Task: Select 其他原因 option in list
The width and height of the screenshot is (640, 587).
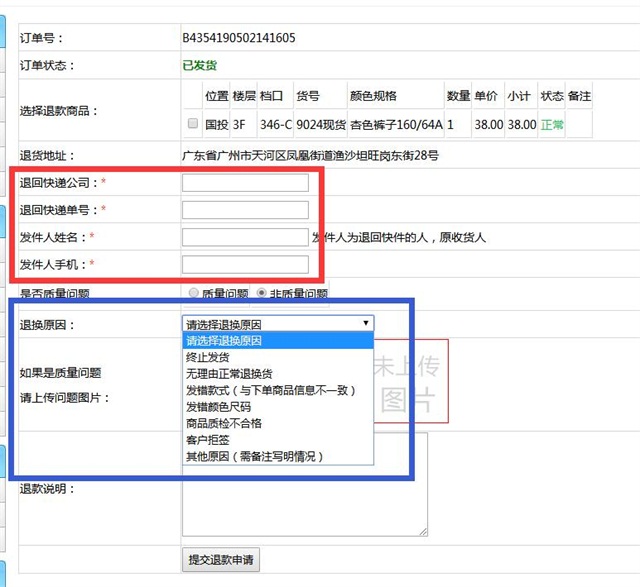Action: pos(278,456)
